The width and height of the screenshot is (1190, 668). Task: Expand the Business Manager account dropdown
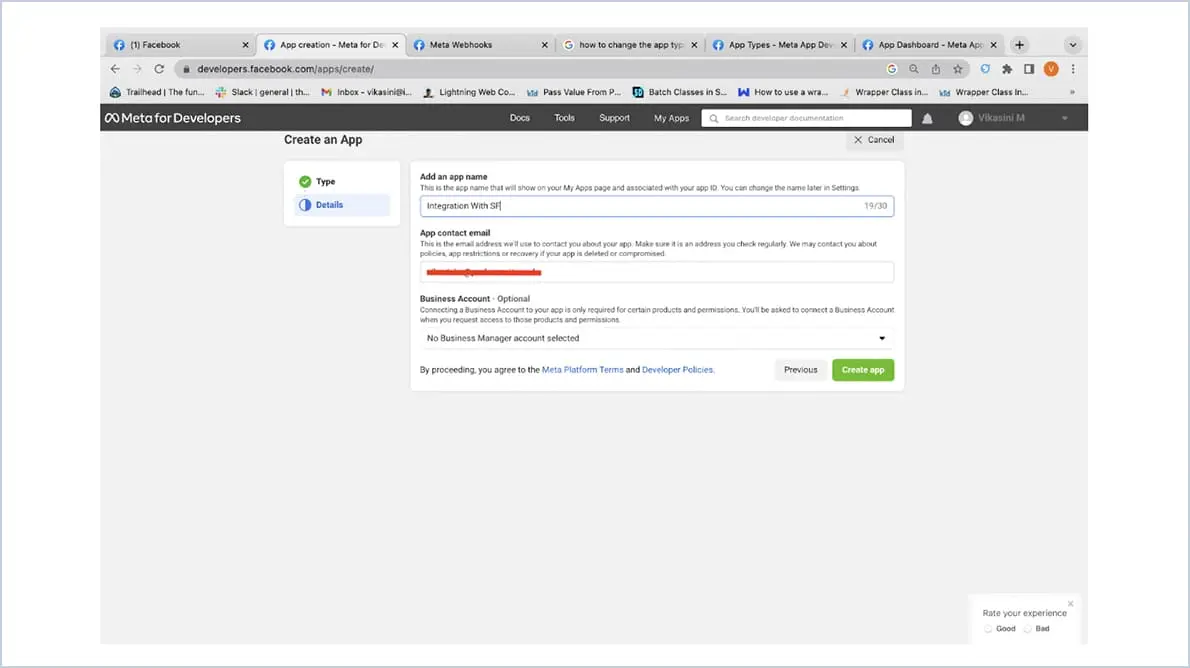pyautogui.click(x=656, y=339)
